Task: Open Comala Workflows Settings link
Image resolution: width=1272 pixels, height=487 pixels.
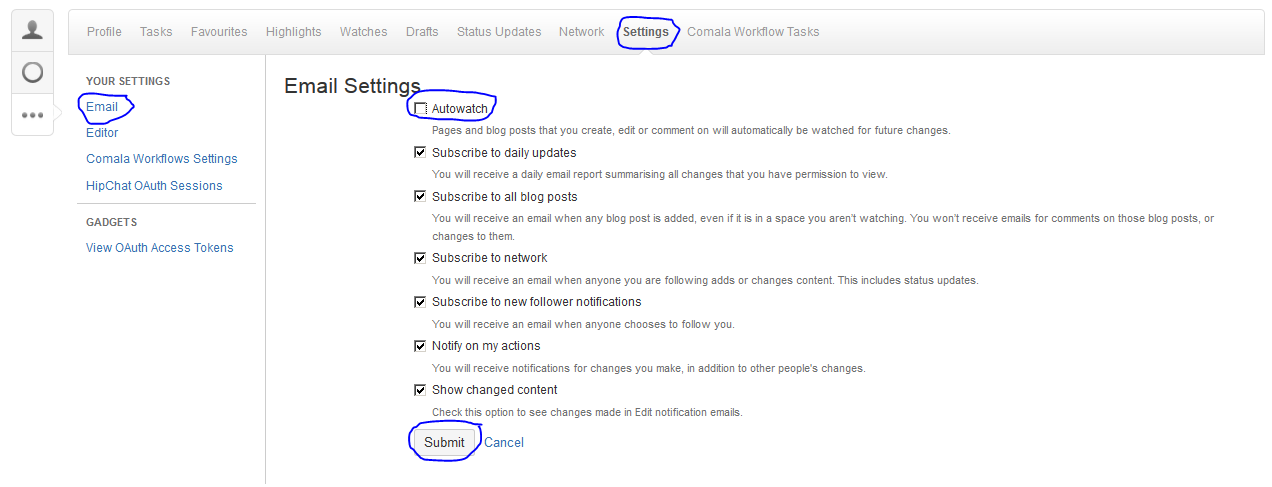Action: pyautogui.click(x=162, y=159)
